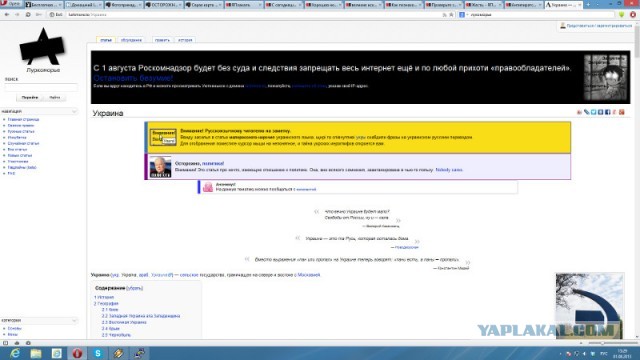Focus the browser search box
640x360 pixels.
(x=541, y=15)
